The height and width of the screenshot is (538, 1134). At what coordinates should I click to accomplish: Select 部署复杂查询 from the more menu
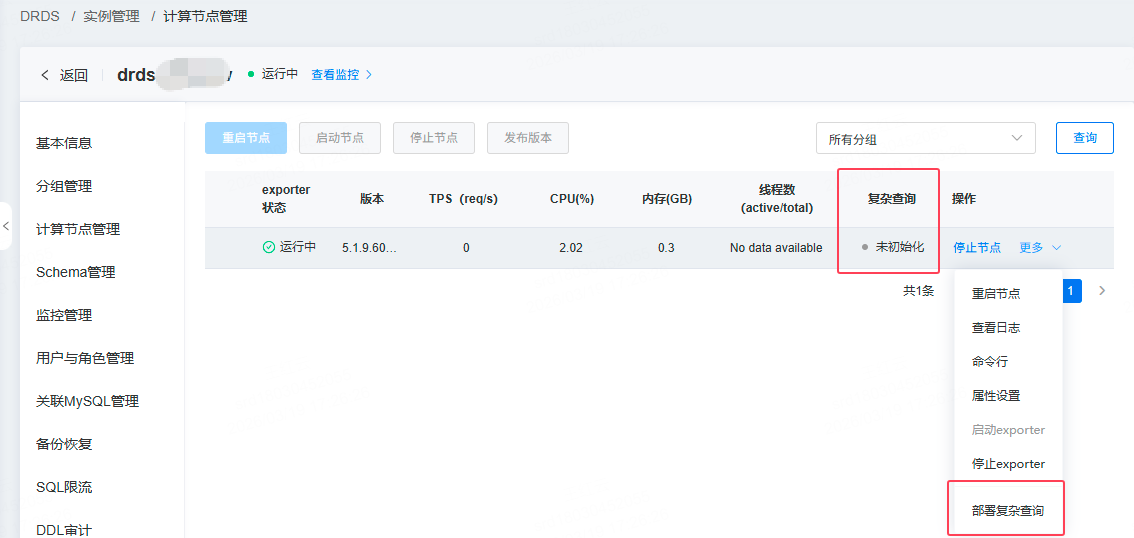[1007, 510]
